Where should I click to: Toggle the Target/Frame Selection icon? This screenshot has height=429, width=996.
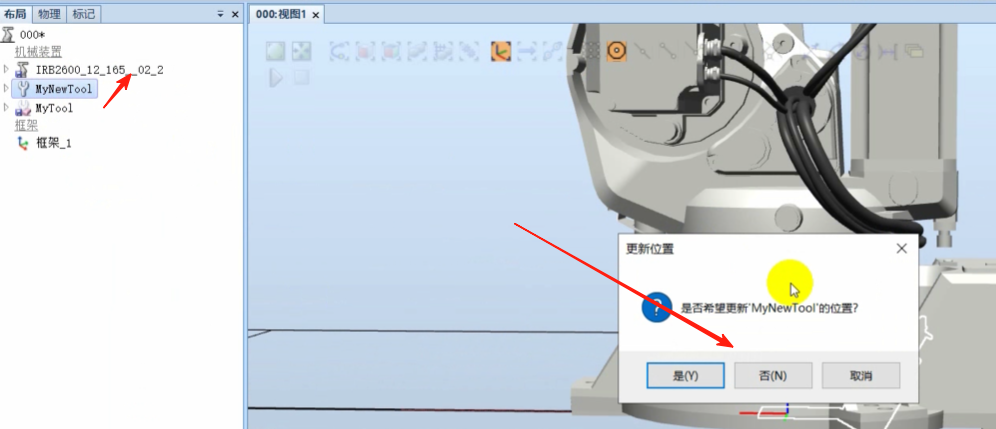[x=501, y=51]
